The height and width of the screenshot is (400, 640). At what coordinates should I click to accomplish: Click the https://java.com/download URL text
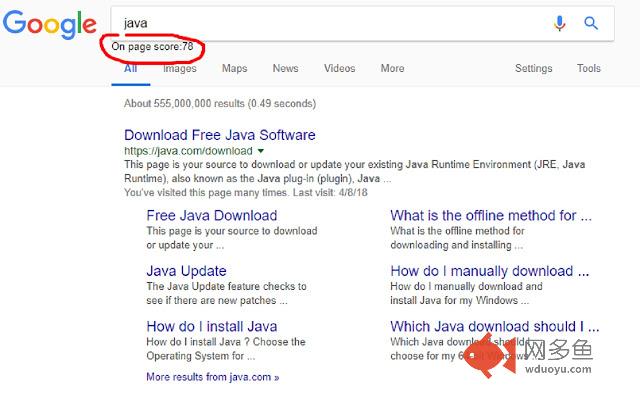[x=188, y=151]
